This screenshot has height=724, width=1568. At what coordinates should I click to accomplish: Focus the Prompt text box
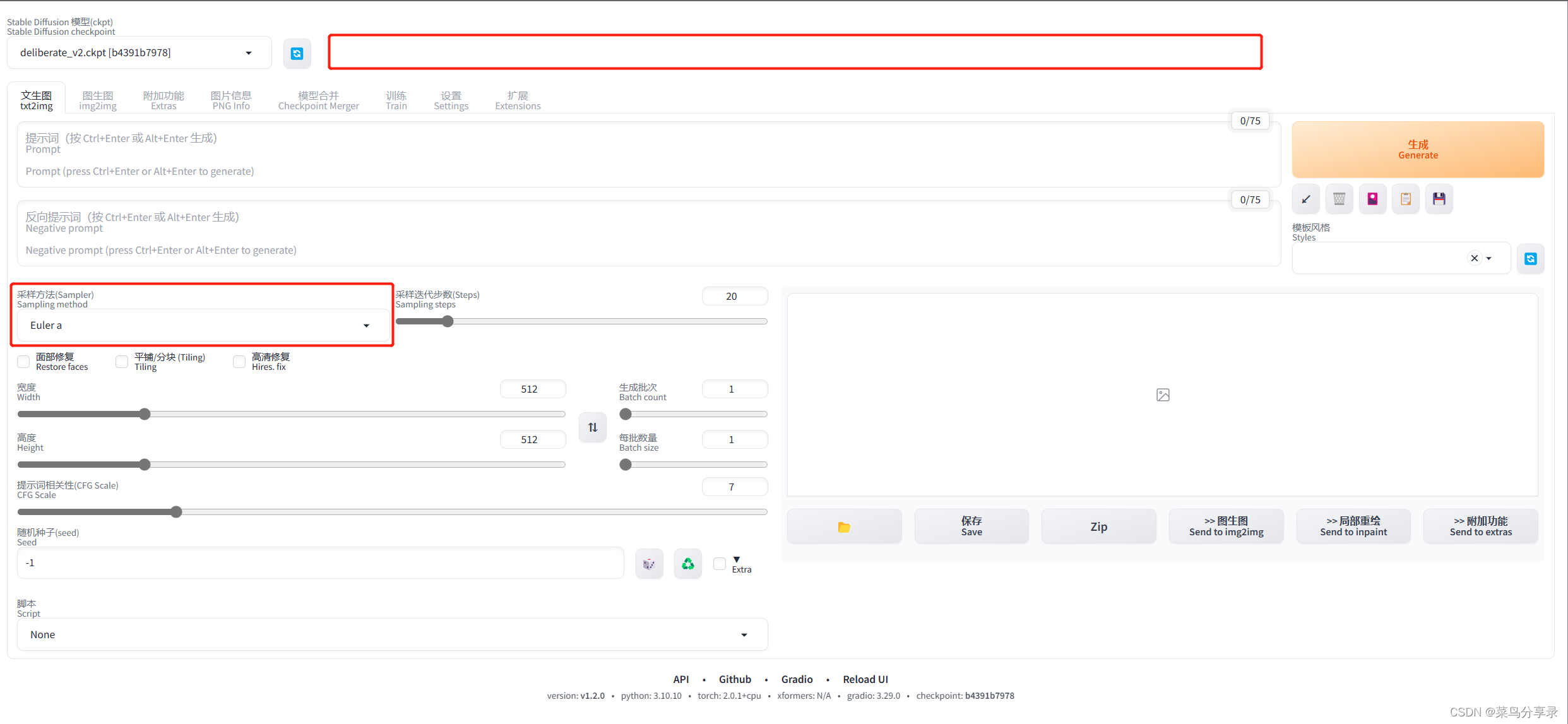649,155
